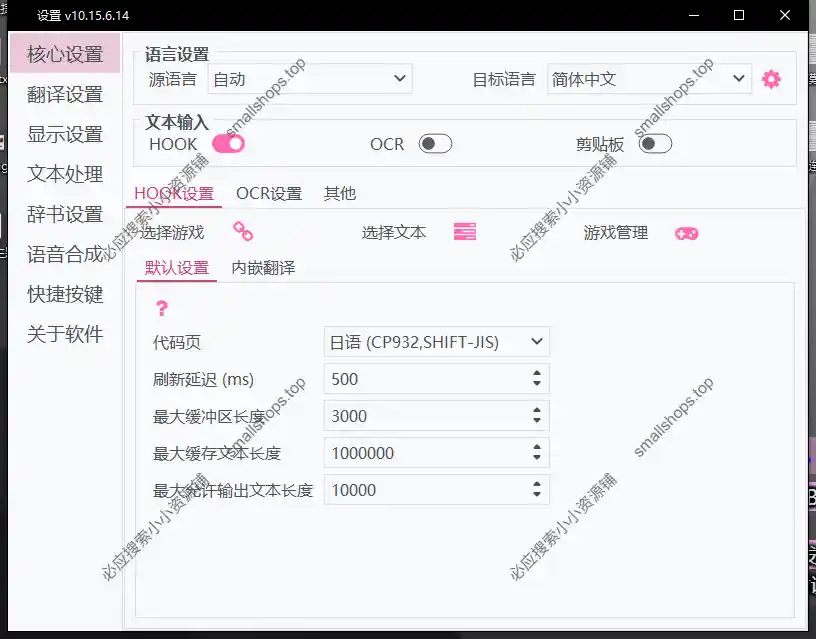Open translation engine settings via gear icon
The image size is (816, 639).
770,78
